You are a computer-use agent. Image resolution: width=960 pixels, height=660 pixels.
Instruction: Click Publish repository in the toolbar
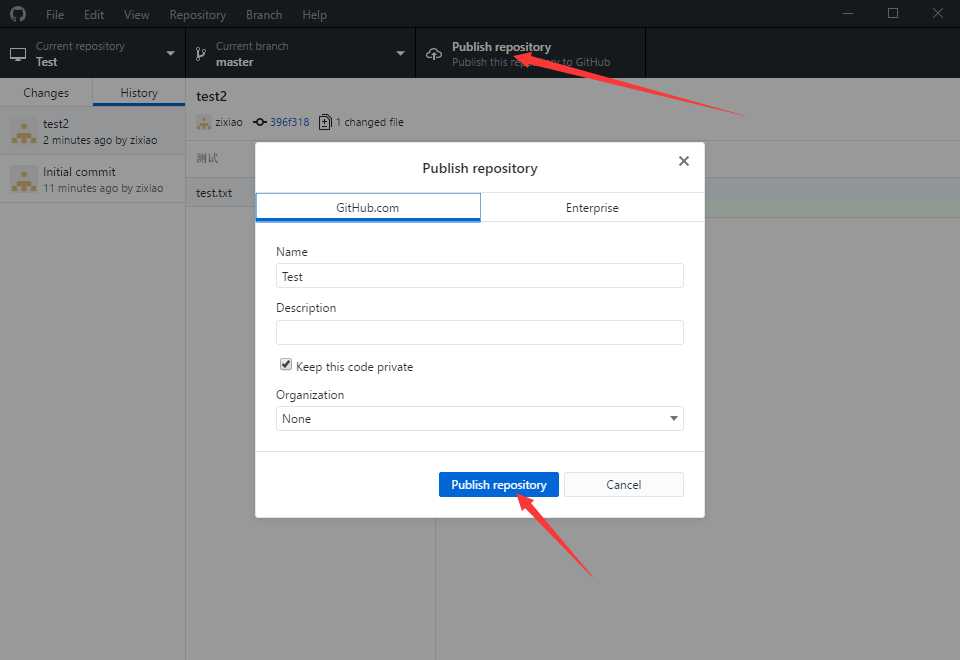tap(530, 53)
